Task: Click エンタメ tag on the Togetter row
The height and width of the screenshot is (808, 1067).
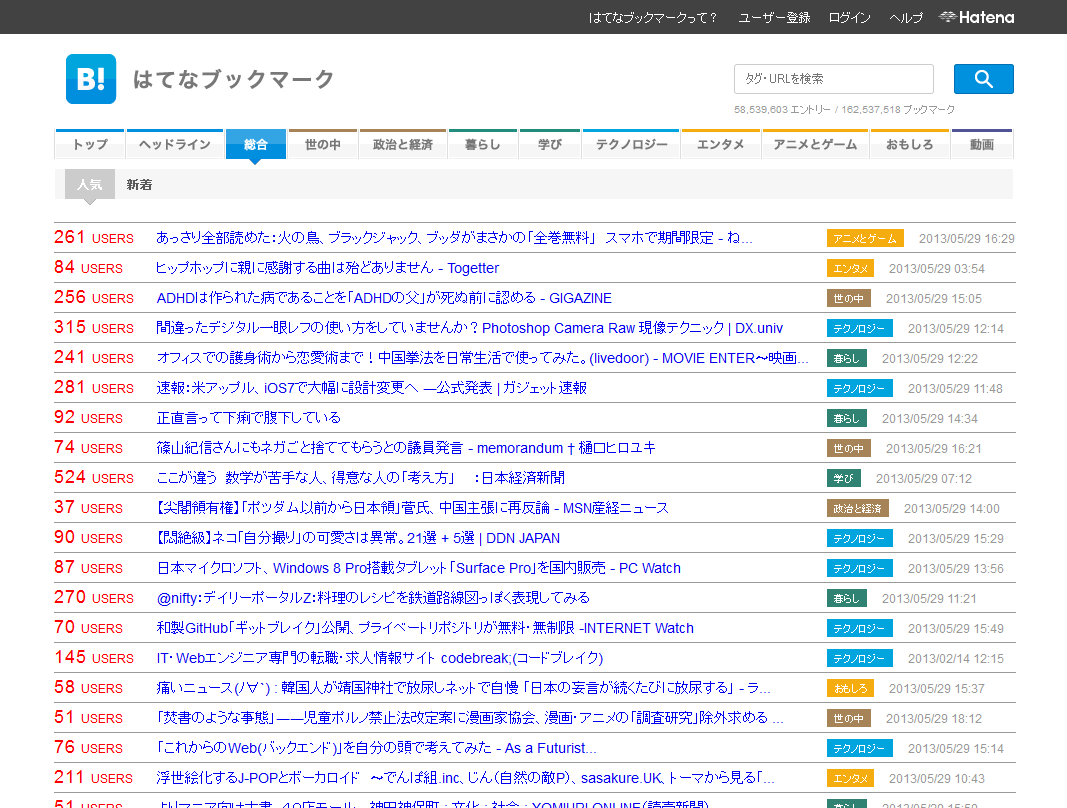Action: pyautogui.click(x=851, y=268)
